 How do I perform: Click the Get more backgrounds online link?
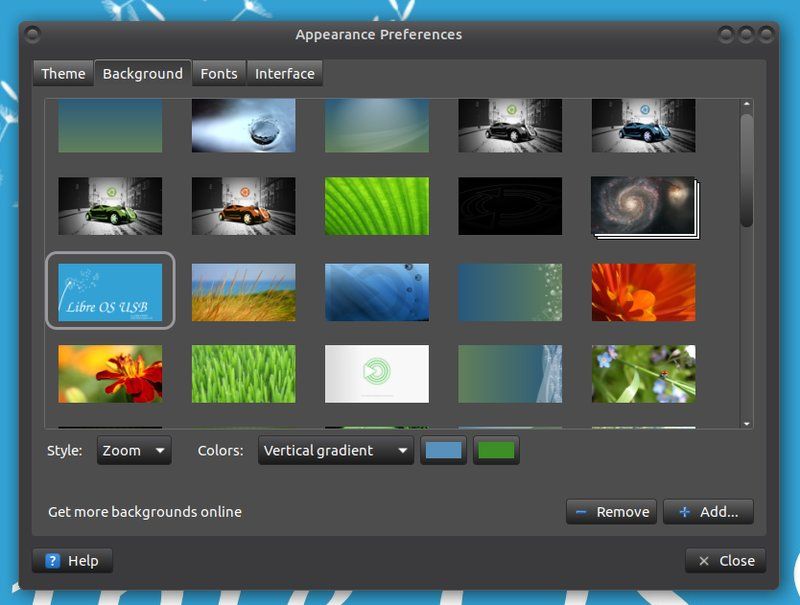pos(143,511)
